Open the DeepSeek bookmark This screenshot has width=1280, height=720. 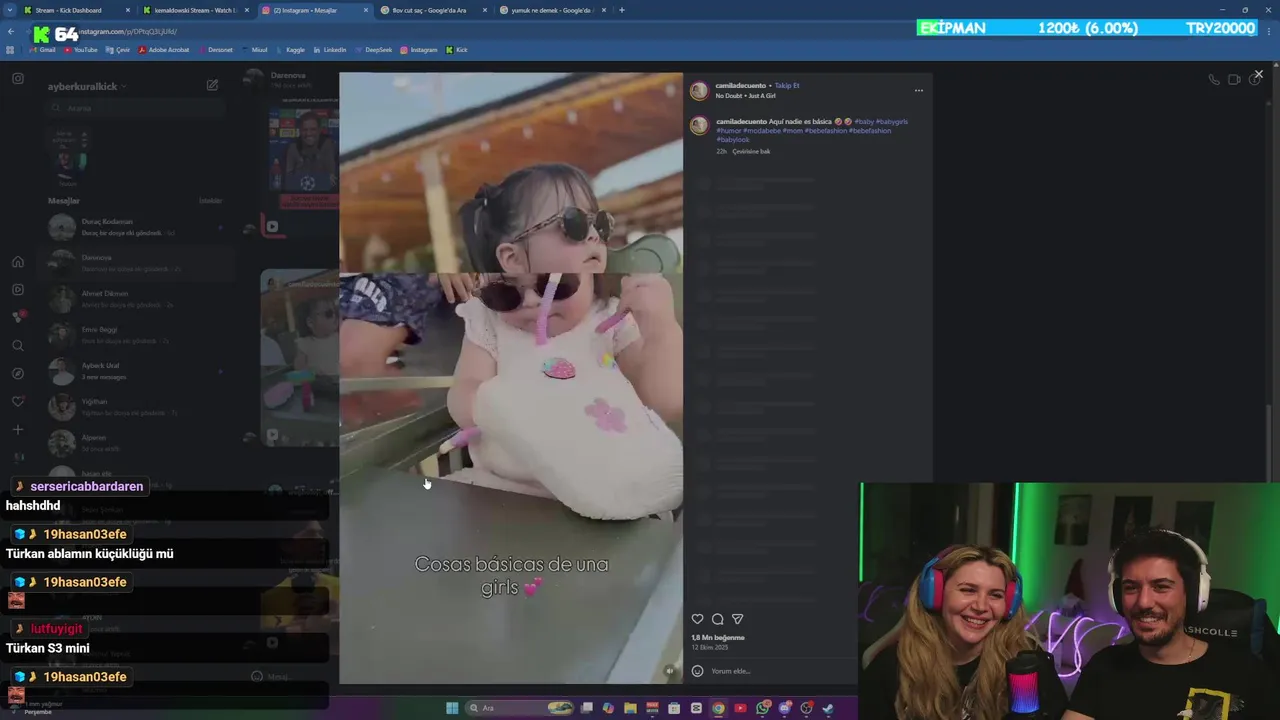373,50
